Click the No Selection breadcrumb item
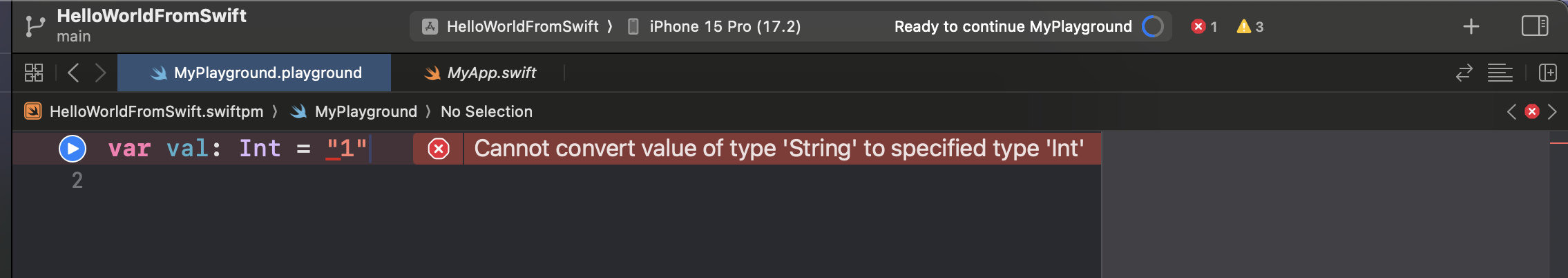Viewport: 1568px width, 278px height. point(486,111)
